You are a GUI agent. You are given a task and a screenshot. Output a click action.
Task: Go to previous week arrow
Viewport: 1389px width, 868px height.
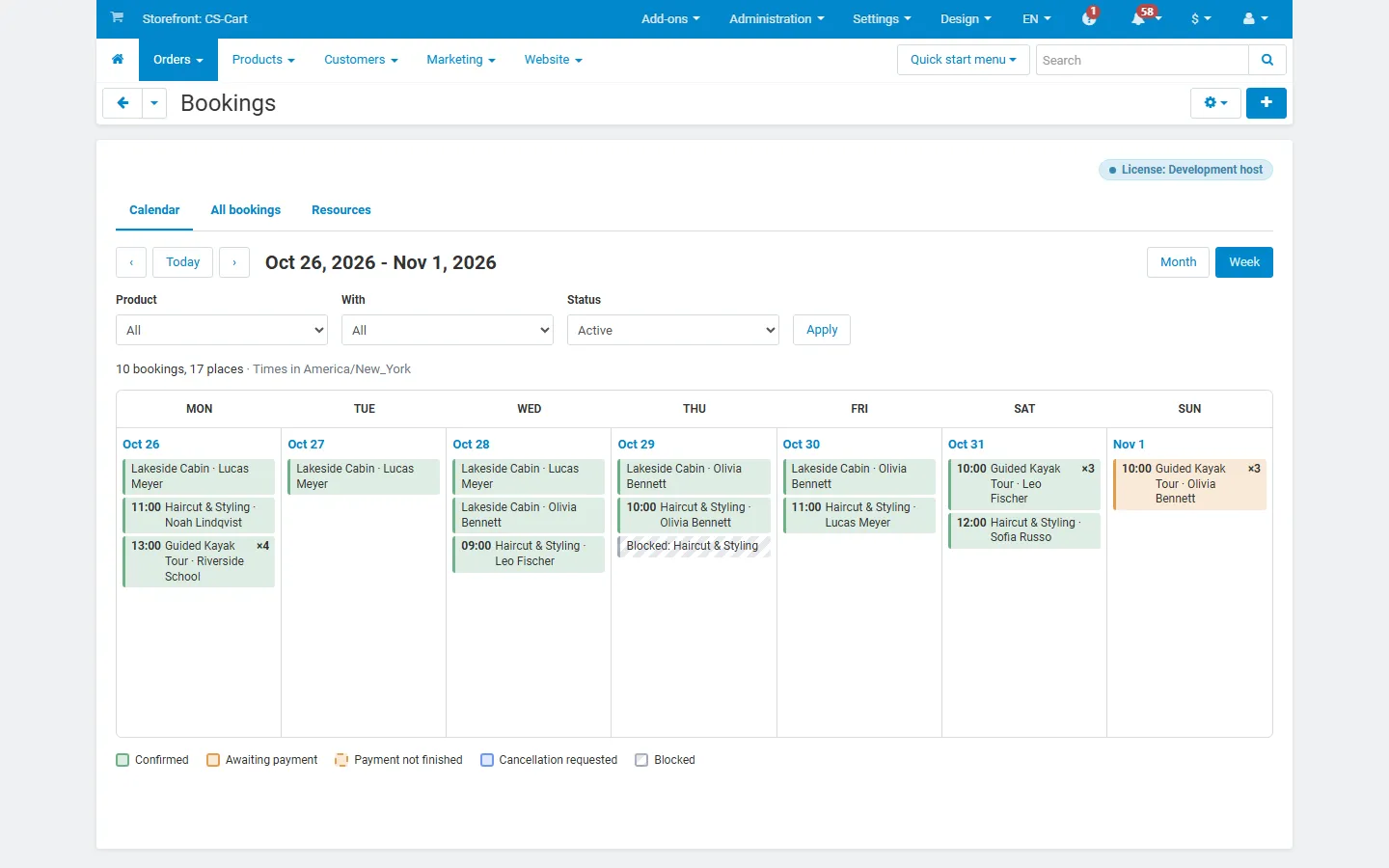(x=131, y=262)
